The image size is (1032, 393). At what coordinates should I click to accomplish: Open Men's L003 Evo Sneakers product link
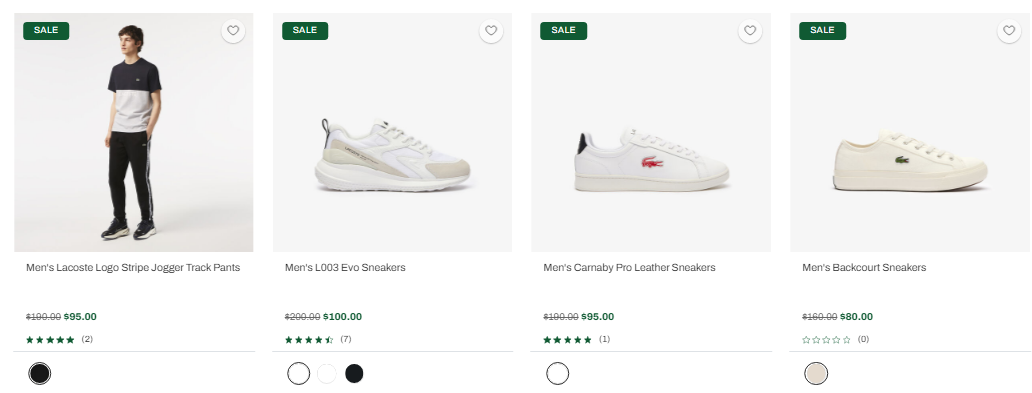(345, 267)
